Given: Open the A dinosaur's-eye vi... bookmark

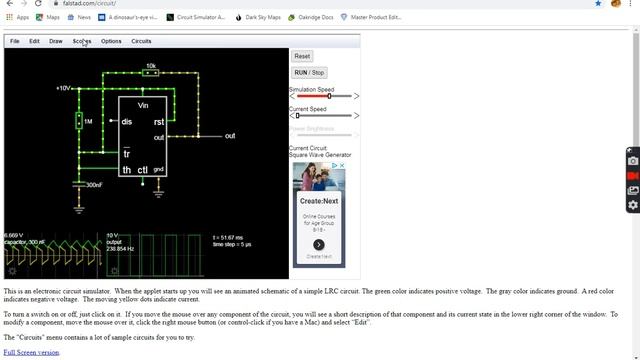Looking at the screenshot, I should click(x=128, y=17).
